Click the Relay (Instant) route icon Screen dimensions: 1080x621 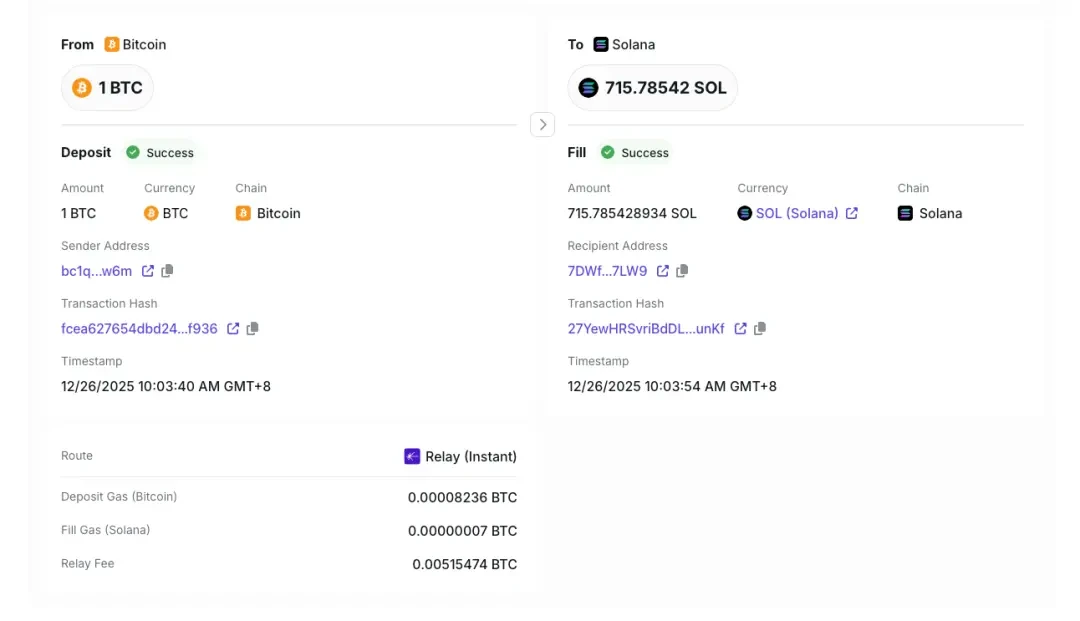tap(412, 456)
